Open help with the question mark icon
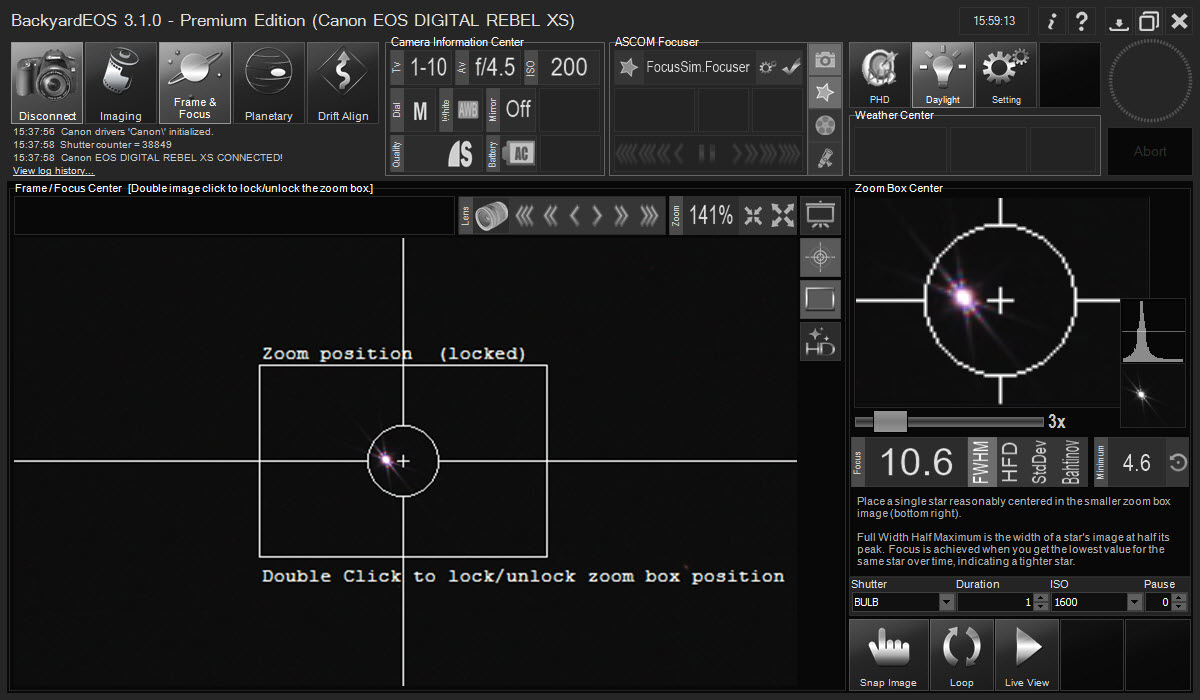Image resolution: width=1200 pixels, height=700 pixels. 1082,21
